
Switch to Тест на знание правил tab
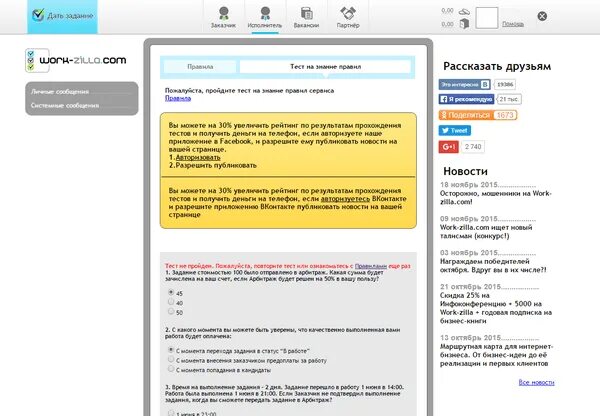(x=325, y=67)
